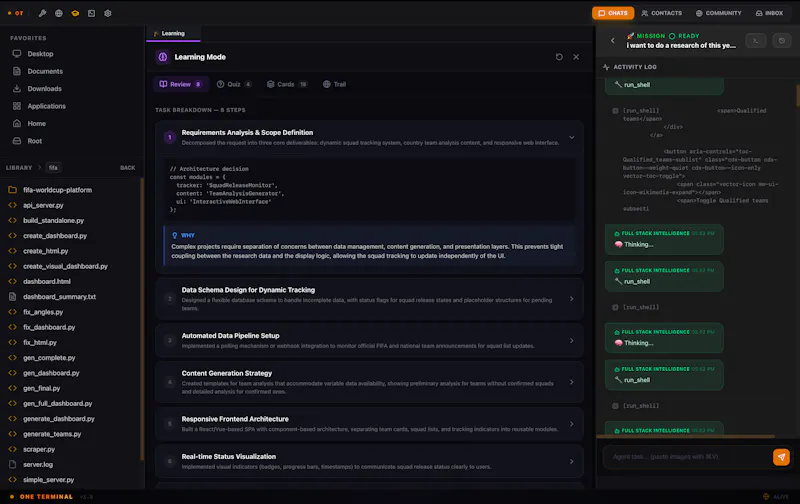Click the library file list scrollbar
This screenshot has height=504, width=800.
pyautogui.click(x=141, y=319)
